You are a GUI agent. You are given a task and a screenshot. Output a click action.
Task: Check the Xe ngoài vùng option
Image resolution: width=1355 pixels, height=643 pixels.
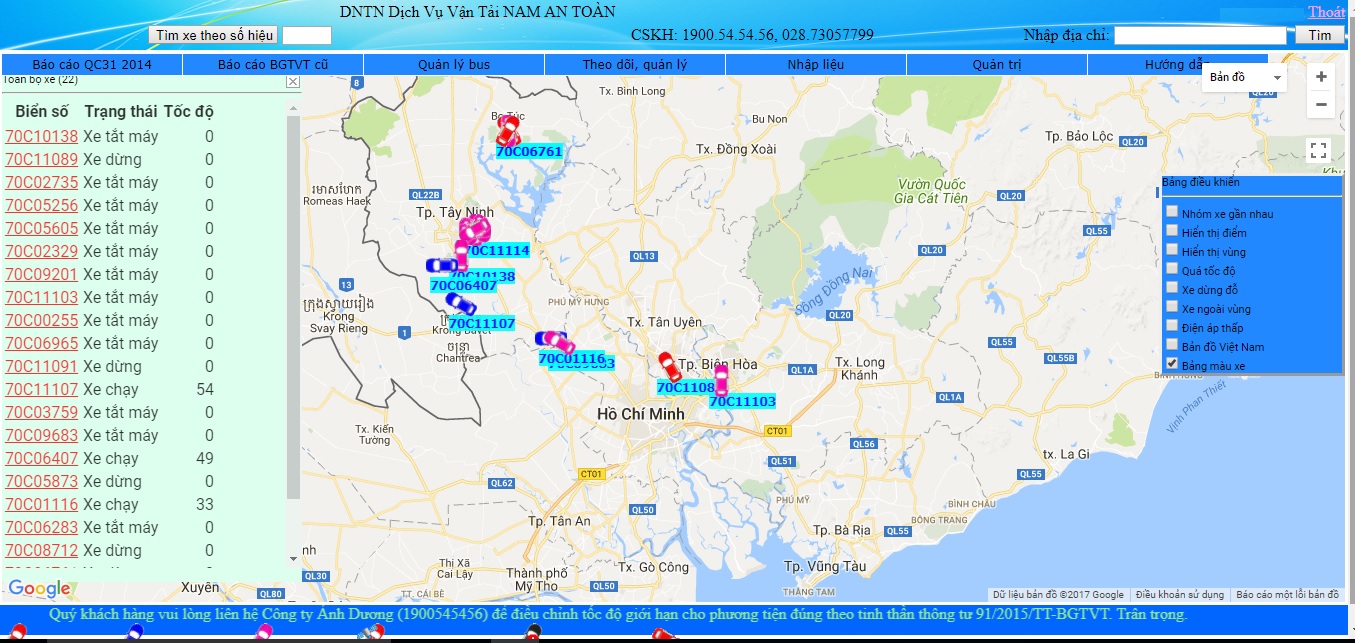[1172, 306]
